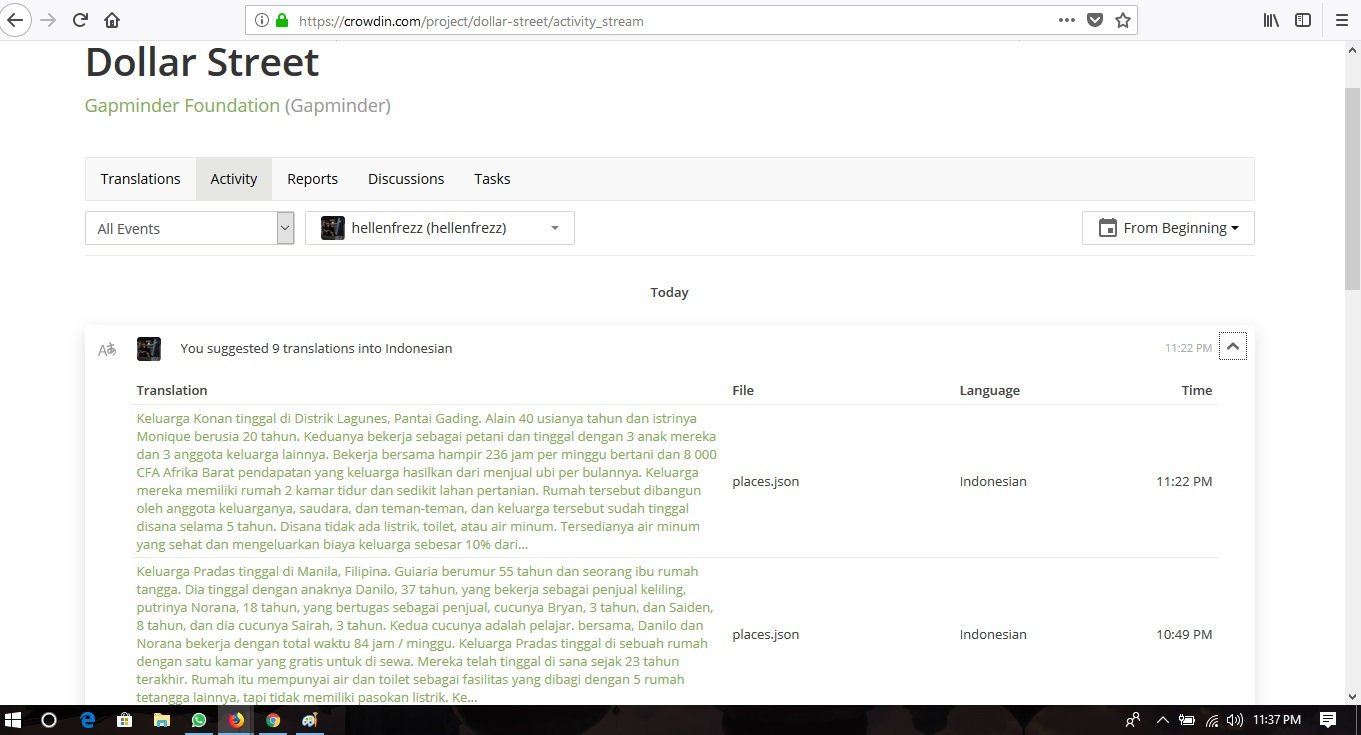Viewport: 1361px width, 735px height.
Task: Open the Discussions tab
Action: click(x=406, y=179)
